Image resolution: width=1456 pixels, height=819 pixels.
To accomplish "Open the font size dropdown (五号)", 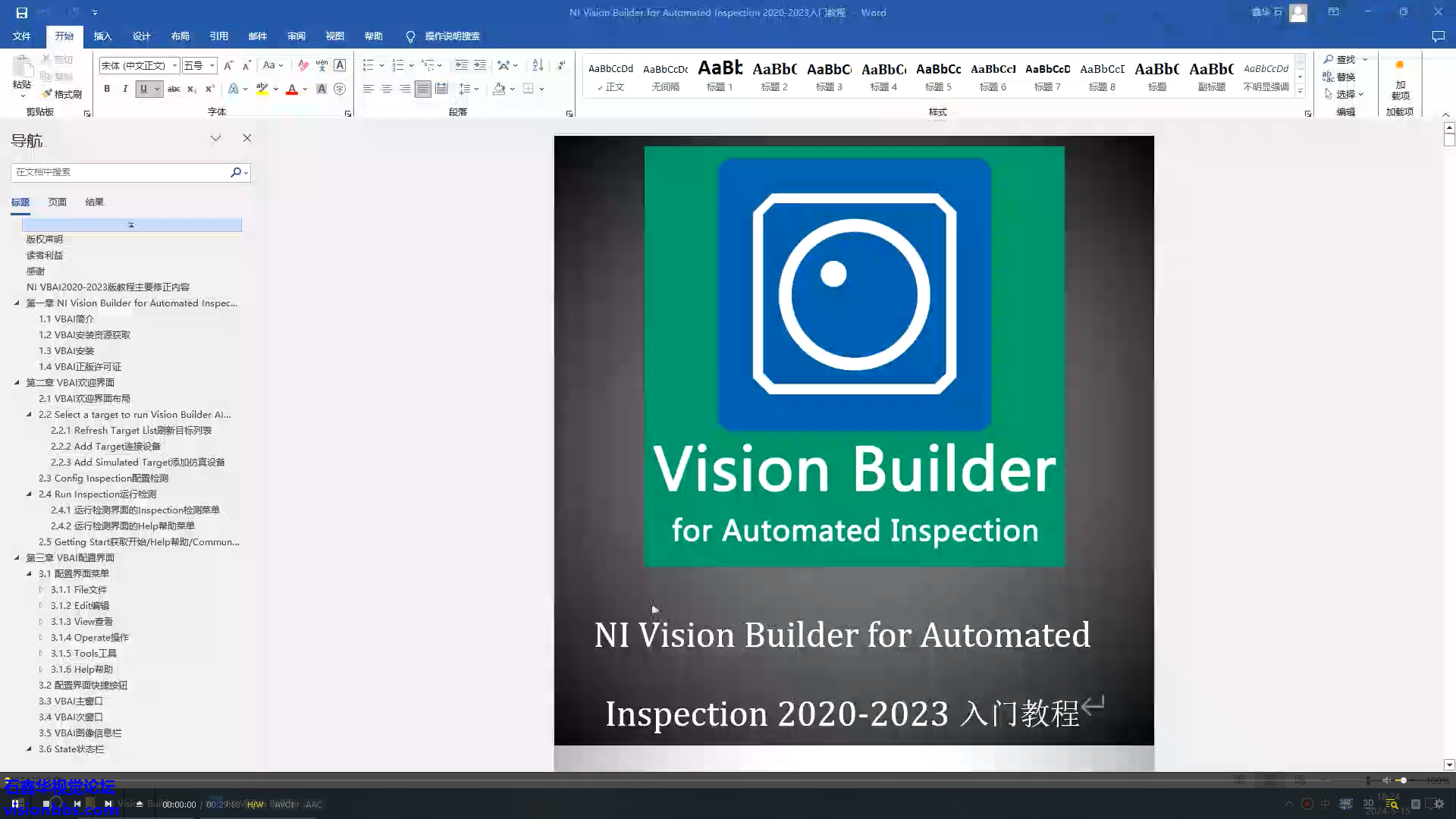I will [x=212, y=65].
